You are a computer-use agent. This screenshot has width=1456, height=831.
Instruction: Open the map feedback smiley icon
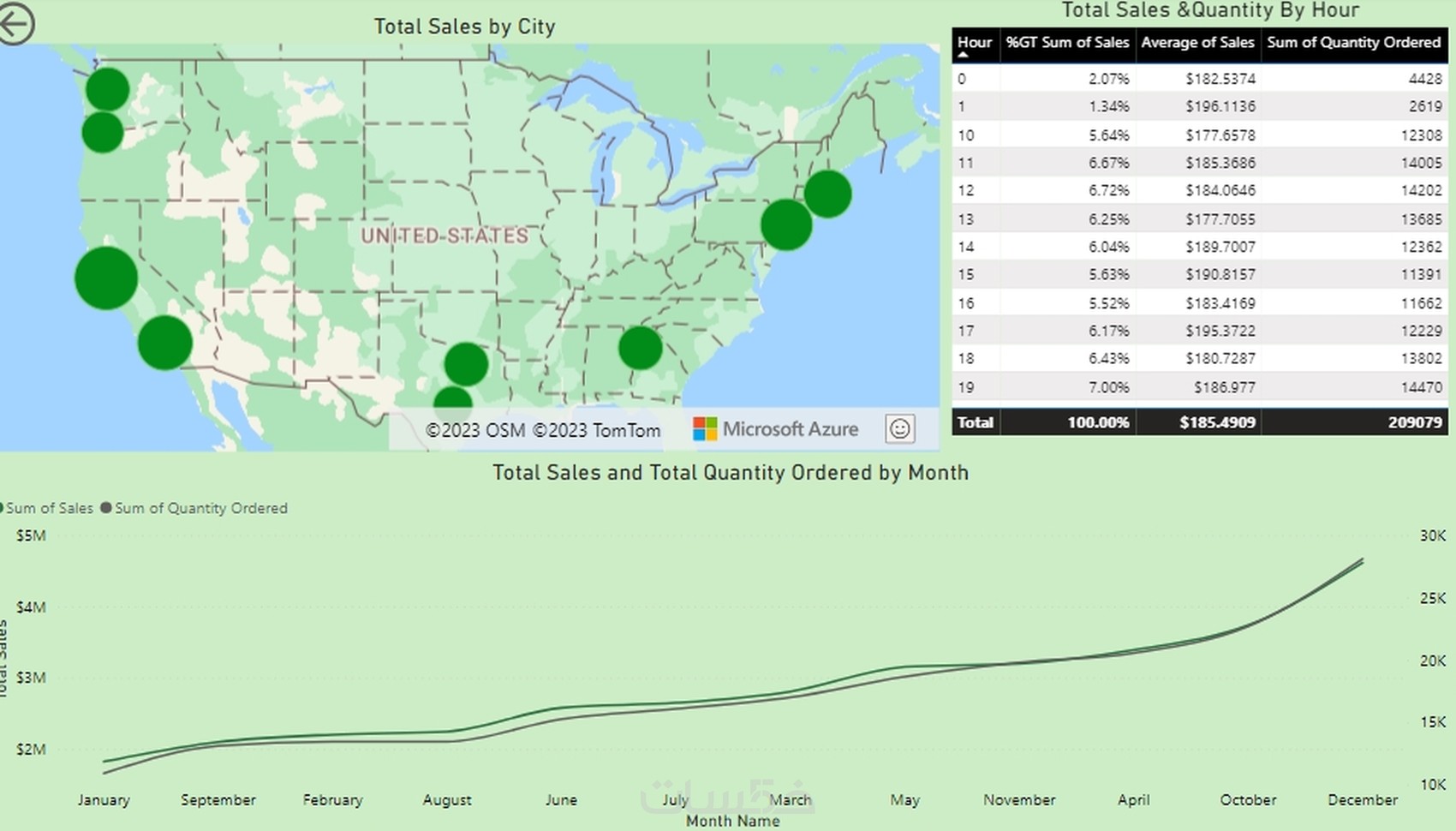(x=899, y=428)
